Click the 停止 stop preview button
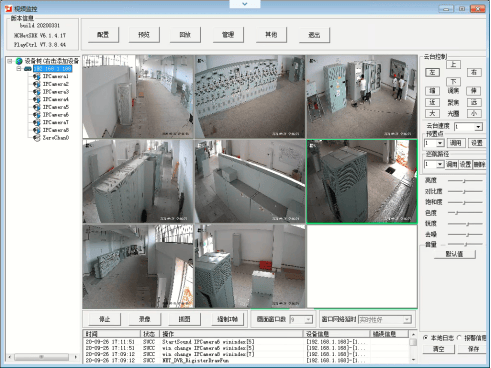The width and height of the screenshot is (491, 368). (105, 319)
